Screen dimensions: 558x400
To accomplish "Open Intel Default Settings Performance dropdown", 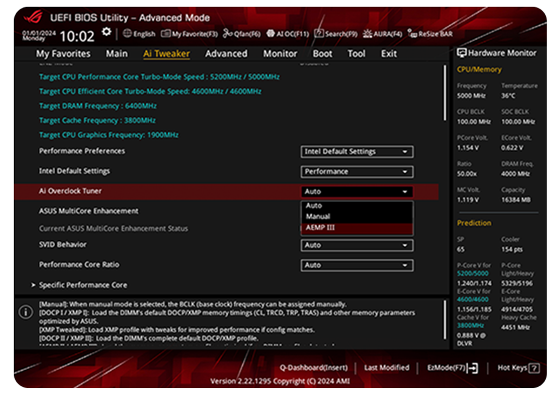I will (x=357, y=172).
